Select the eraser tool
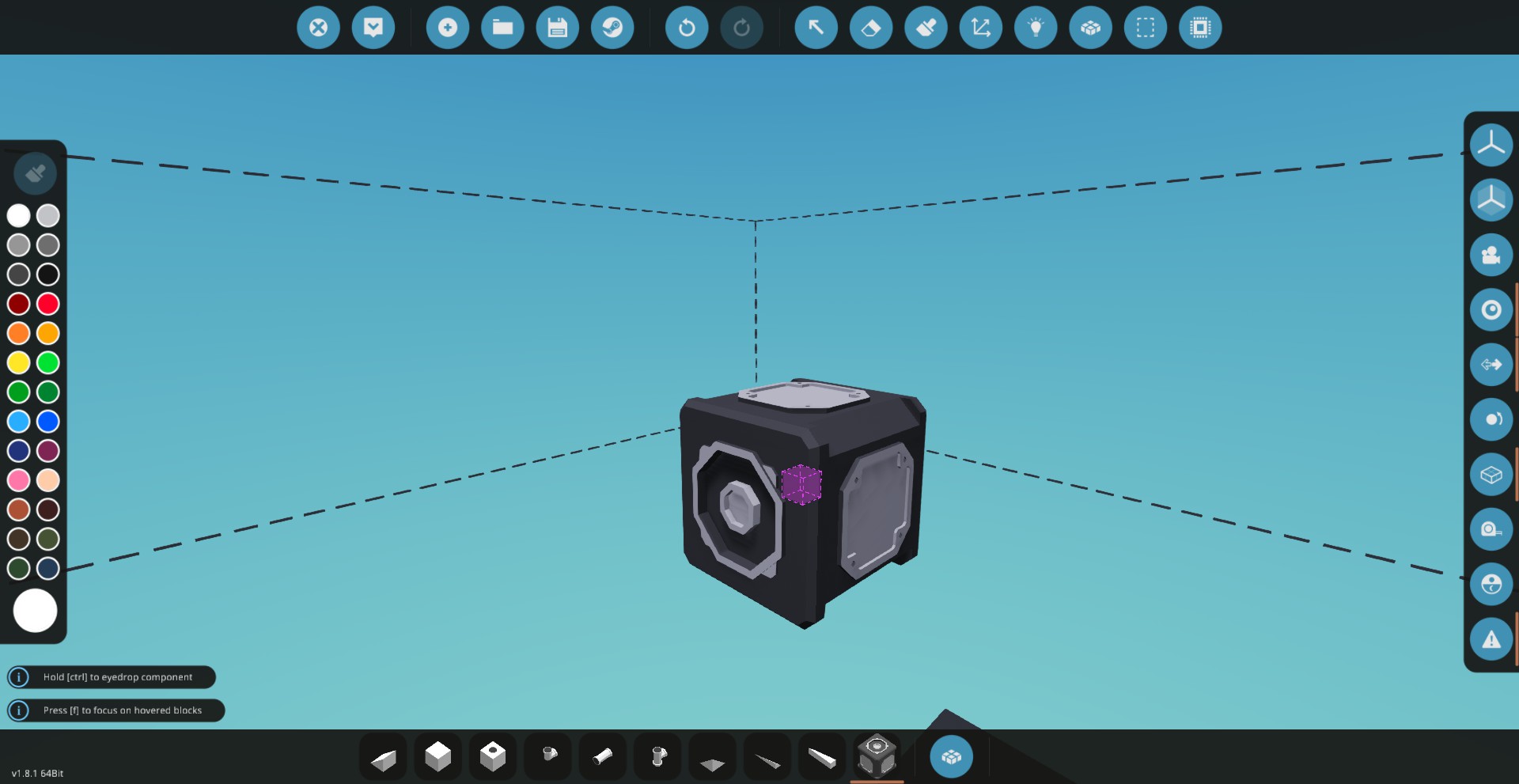This screenshot has width=1519, height=784. 871,28
